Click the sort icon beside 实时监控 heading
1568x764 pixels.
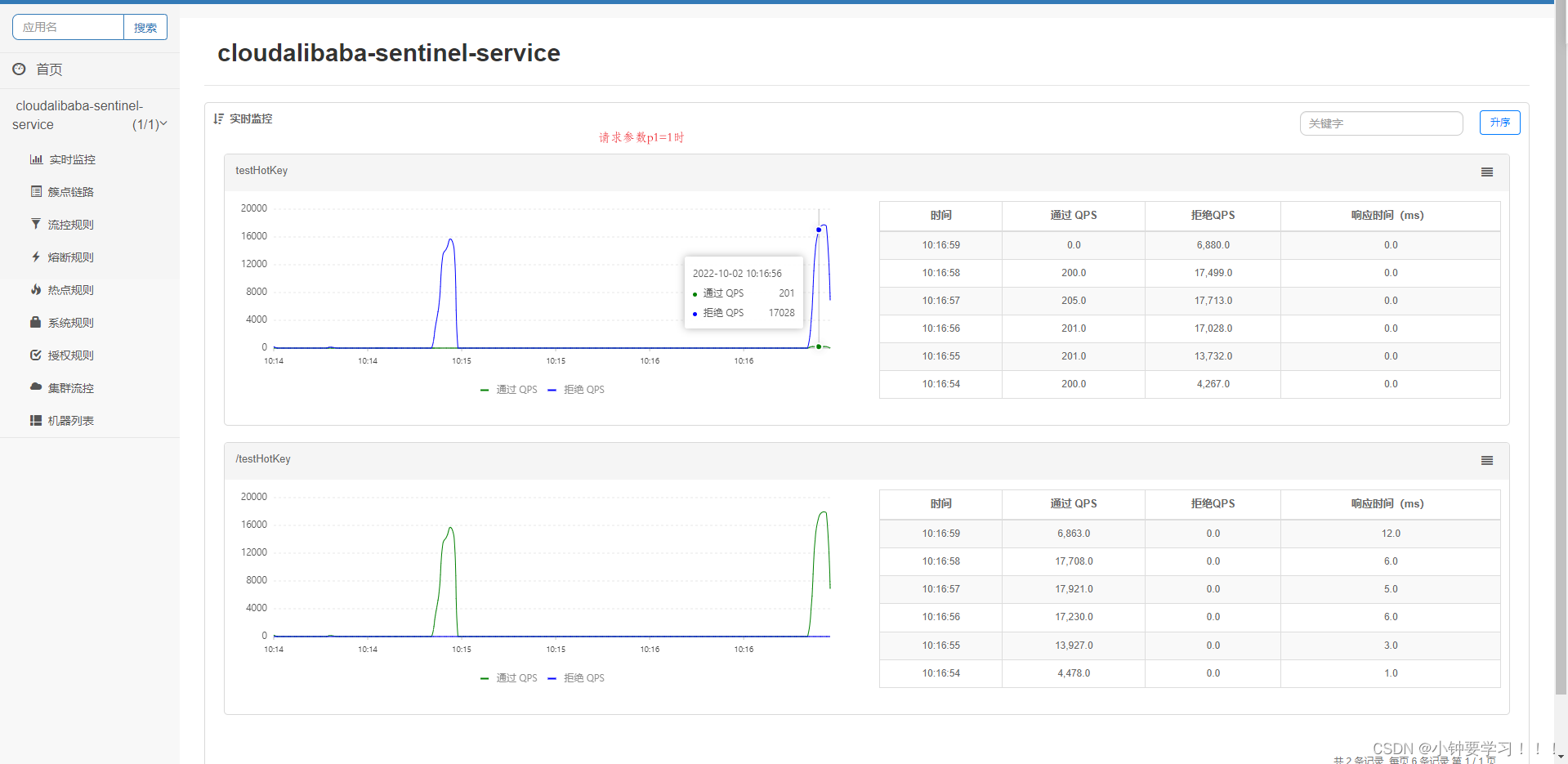tap(218, 118)
